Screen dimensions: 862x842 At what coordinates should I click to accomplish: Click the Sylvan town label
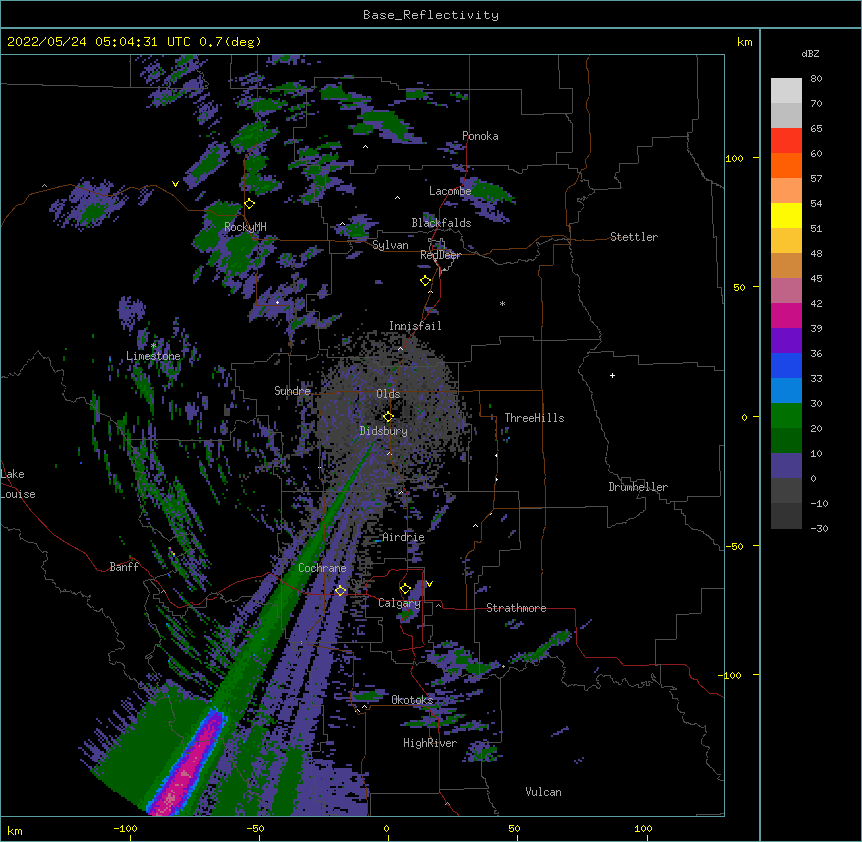pyautogui.click(x=390, y=245)
